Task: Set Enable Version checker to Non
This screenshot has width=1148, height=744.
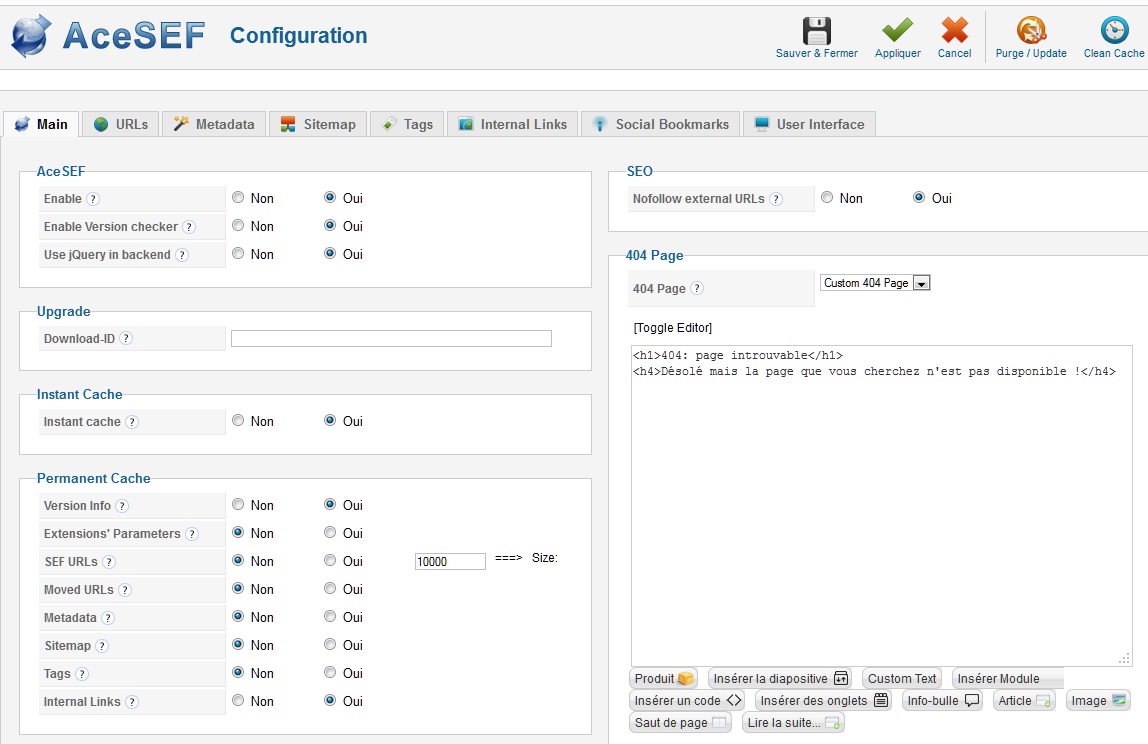Action: pos(238,227)
